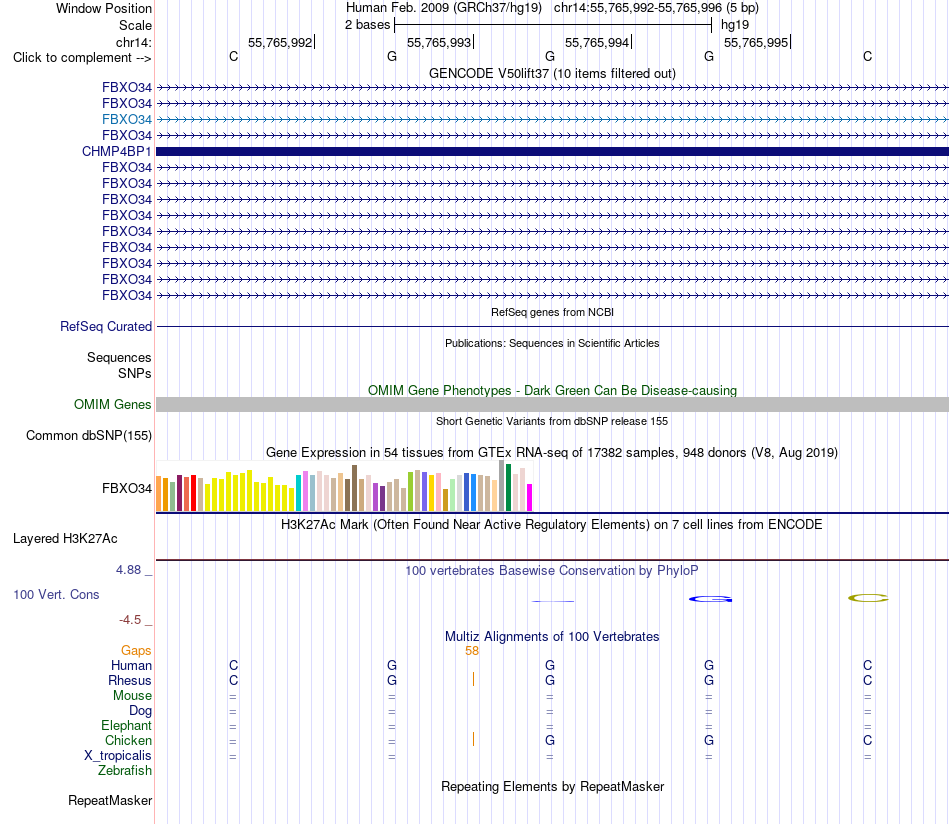Click the tall dark brown GTEx expression bar
The height and width of the screenshot is (824, 950).
click(x=354, y=488)
